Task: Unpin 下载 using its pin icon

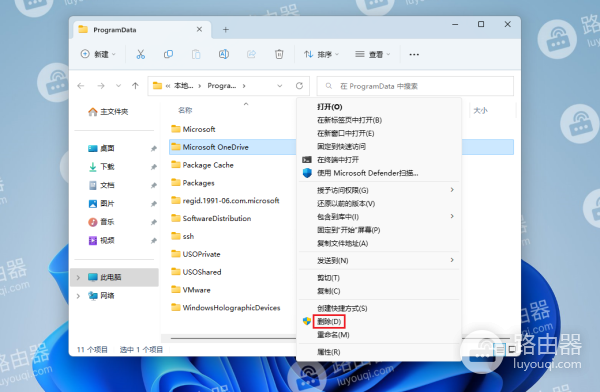Action: (153, 167)
